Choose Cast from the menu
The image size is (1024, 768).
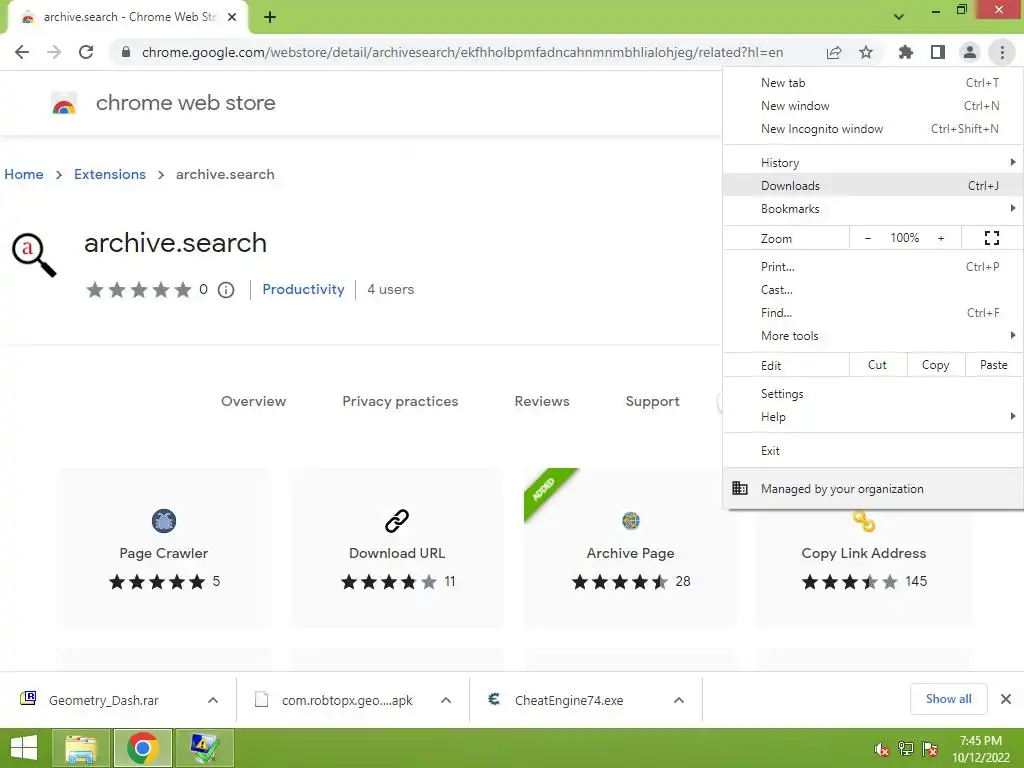(x=872, y=289)
